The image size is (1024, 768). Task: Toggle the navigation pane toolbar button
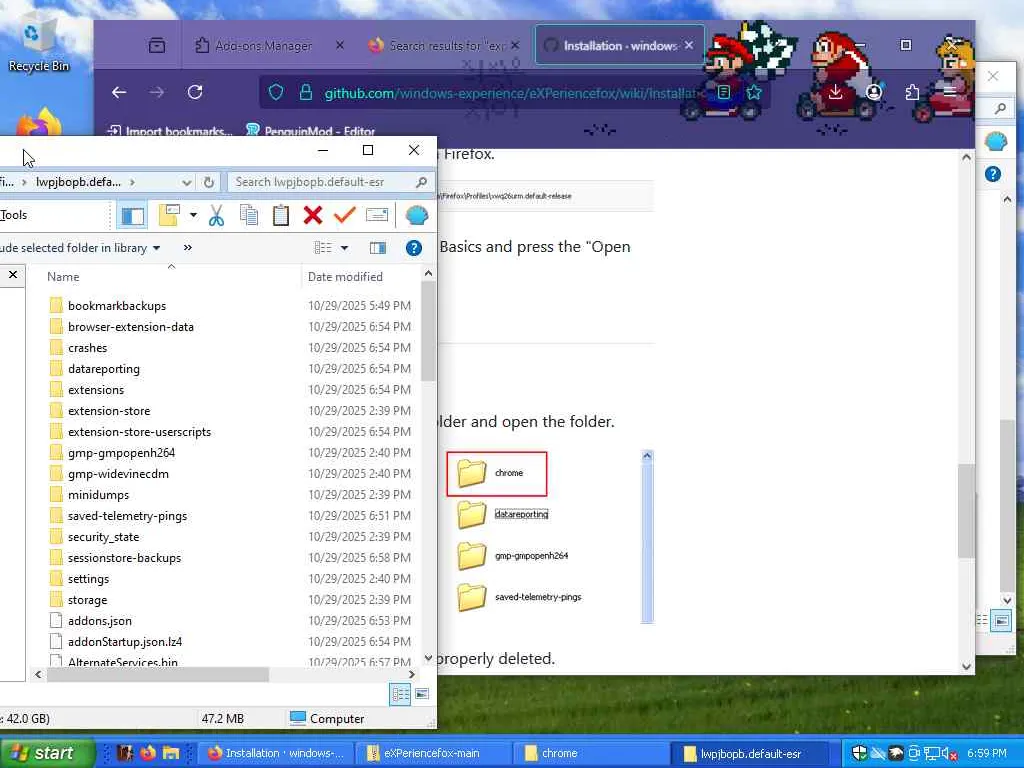pyautogui.click(x=133, y=216)
